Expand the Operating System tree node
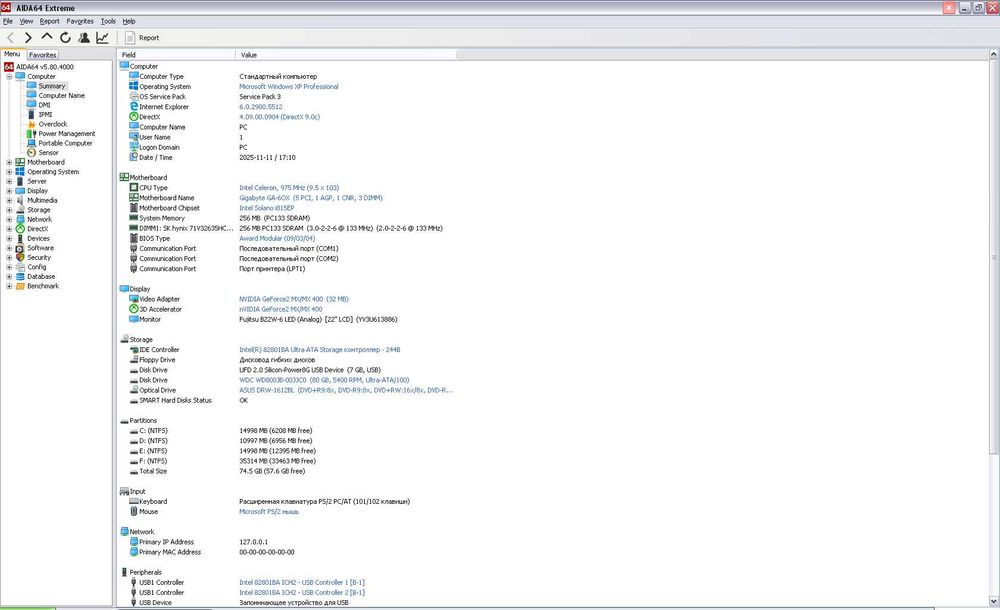The image size is (1000, 610). coord(9,172)
